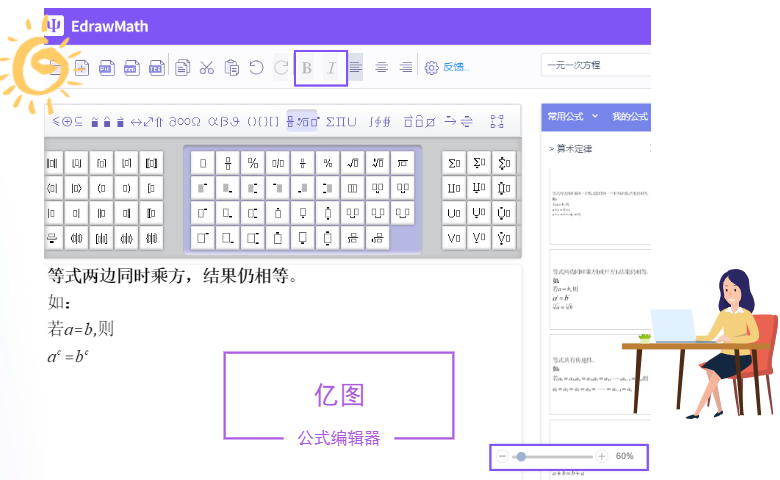
Task: Switch to 我的公式 tab
Action: point(630,116)
